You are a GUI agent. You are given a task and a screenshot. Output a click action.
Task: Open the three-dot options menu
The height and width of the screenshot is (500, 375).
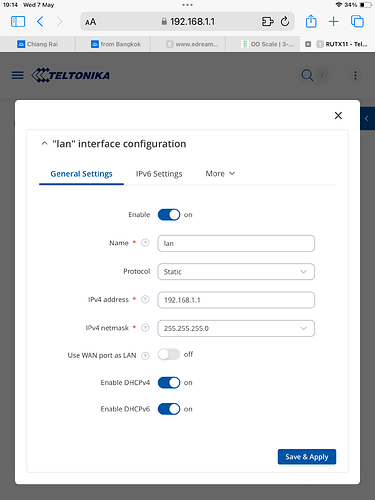click(355, 75)
